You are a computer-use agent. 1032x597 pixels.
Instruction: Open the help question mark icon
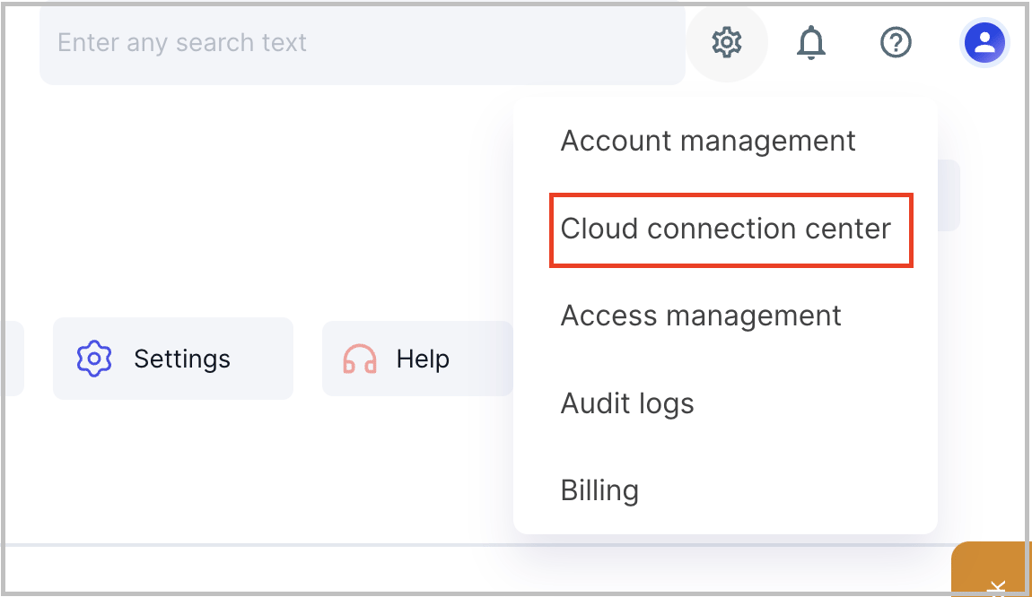coord(896,42)
